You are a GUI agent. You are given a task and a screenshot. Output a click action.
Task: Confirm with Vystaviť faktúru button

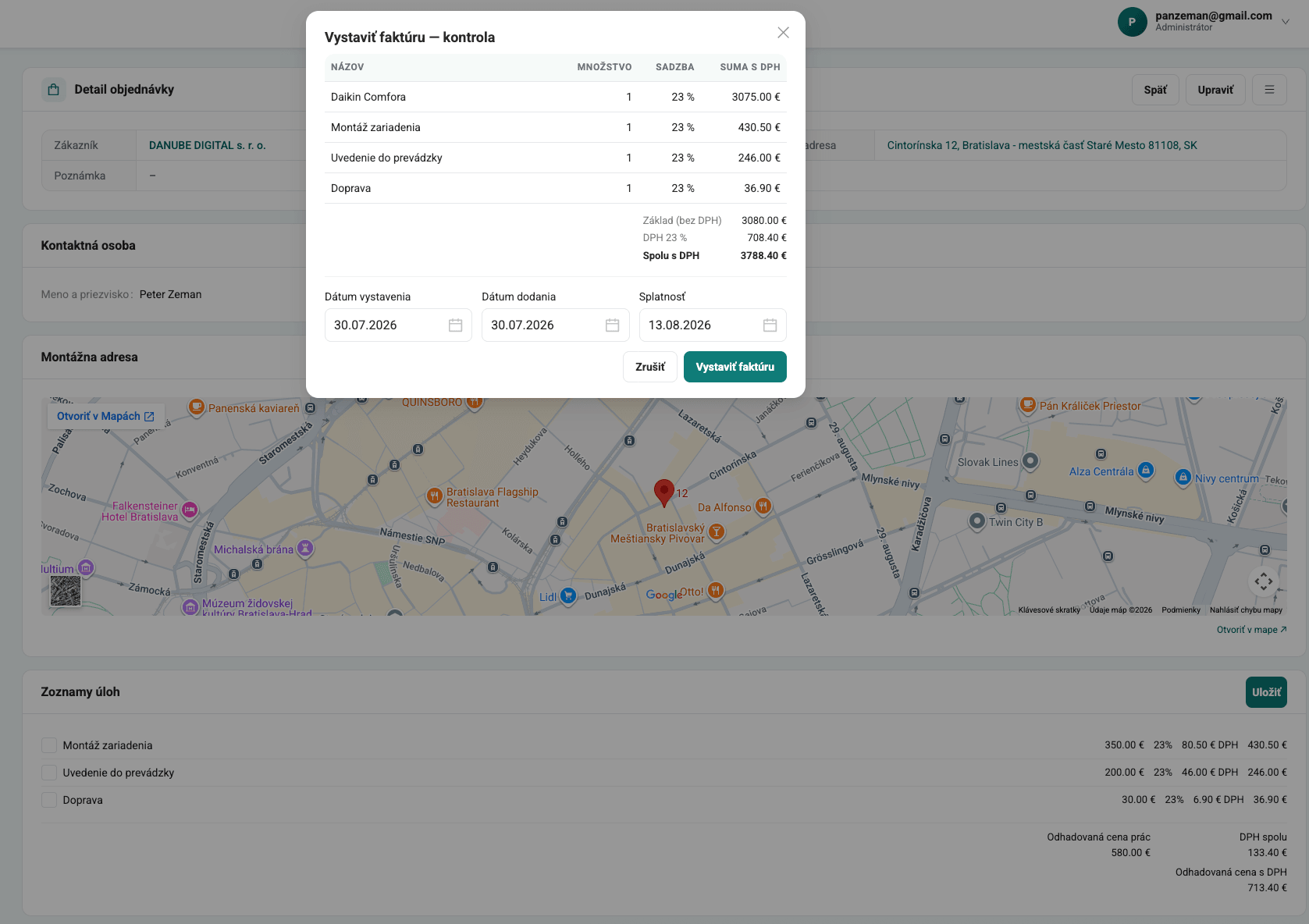point(735,367)
